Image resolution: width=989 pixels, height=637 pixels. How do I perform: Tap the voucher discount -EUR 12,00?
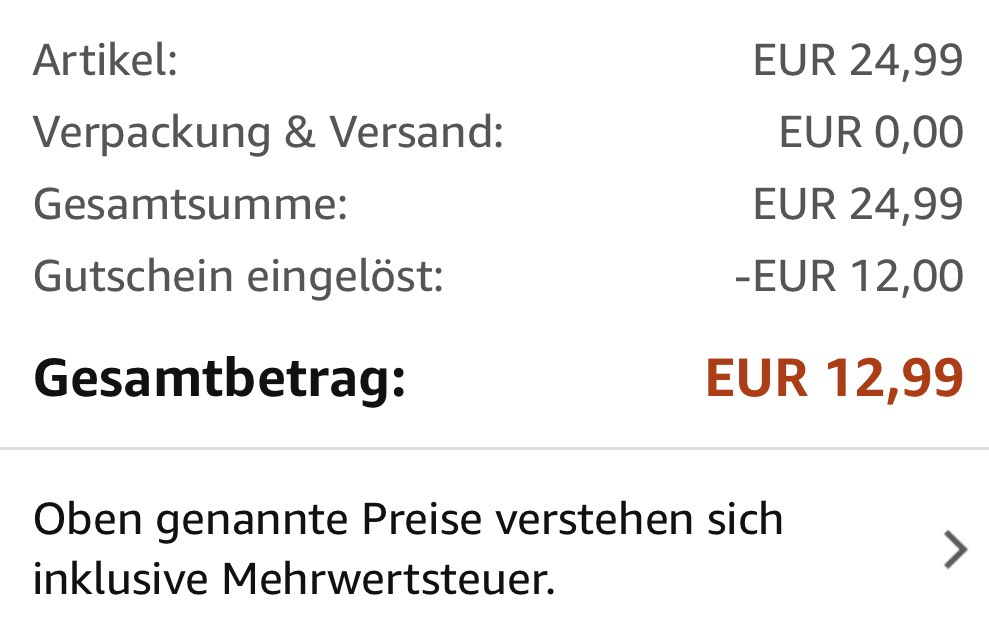(849, 276)
